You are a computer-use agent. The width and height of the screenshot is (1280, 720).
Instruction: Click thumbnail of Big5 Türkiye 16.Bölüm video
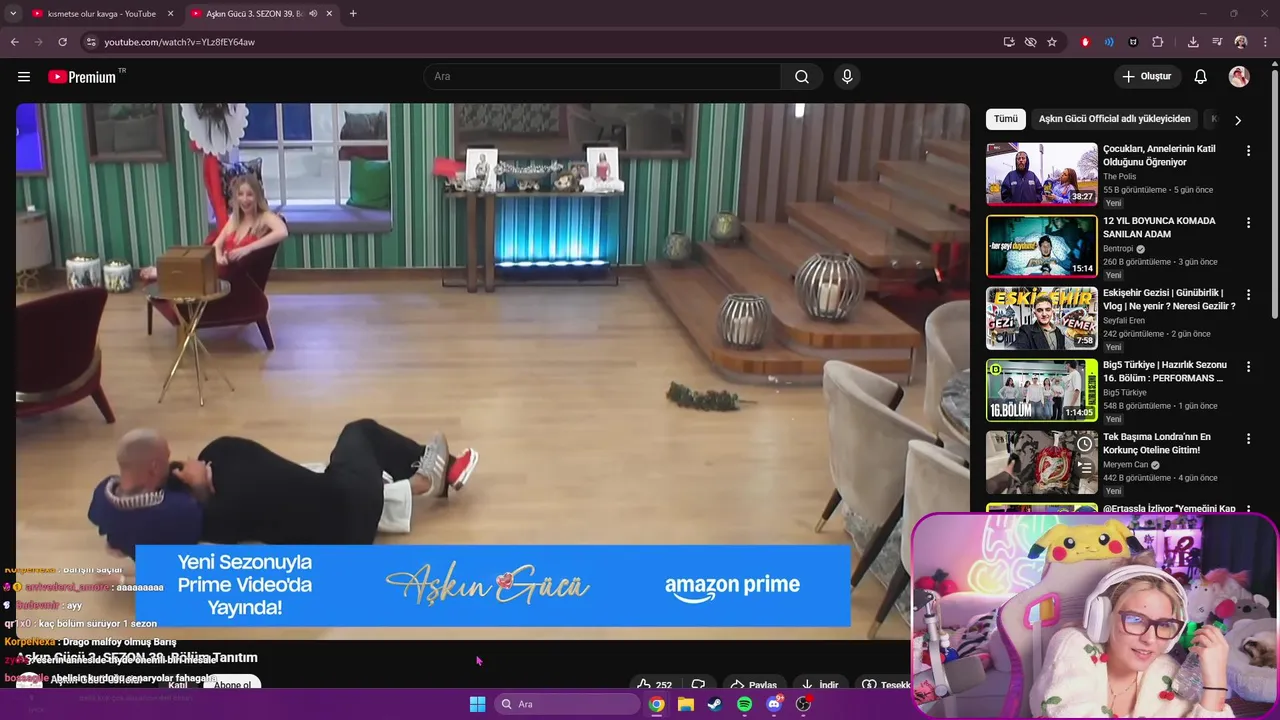point(1042,390)
